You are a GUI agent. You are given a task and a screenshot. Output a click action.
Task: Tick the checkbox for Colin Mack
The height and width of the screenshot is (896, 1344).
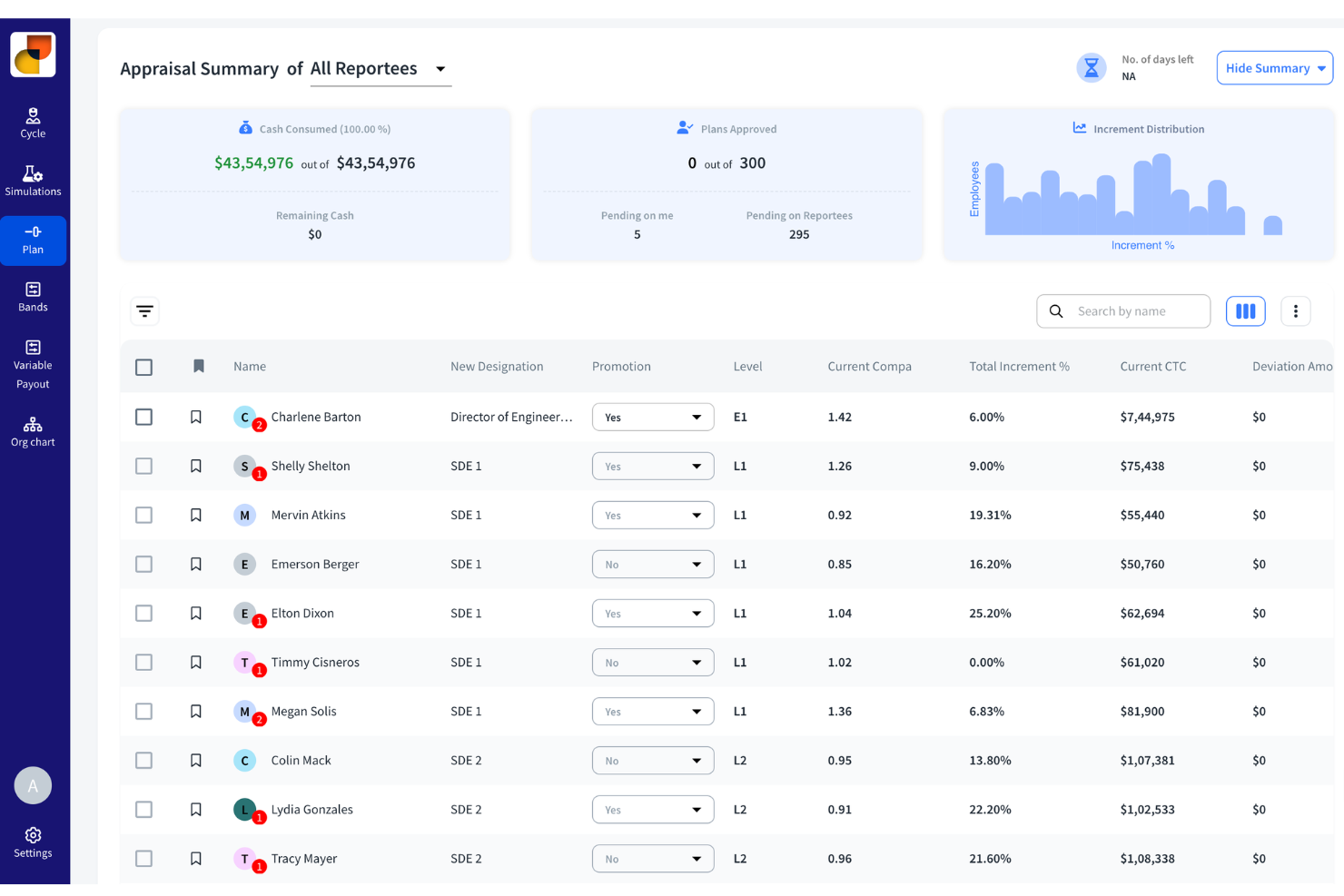click(x=143, y=760)
